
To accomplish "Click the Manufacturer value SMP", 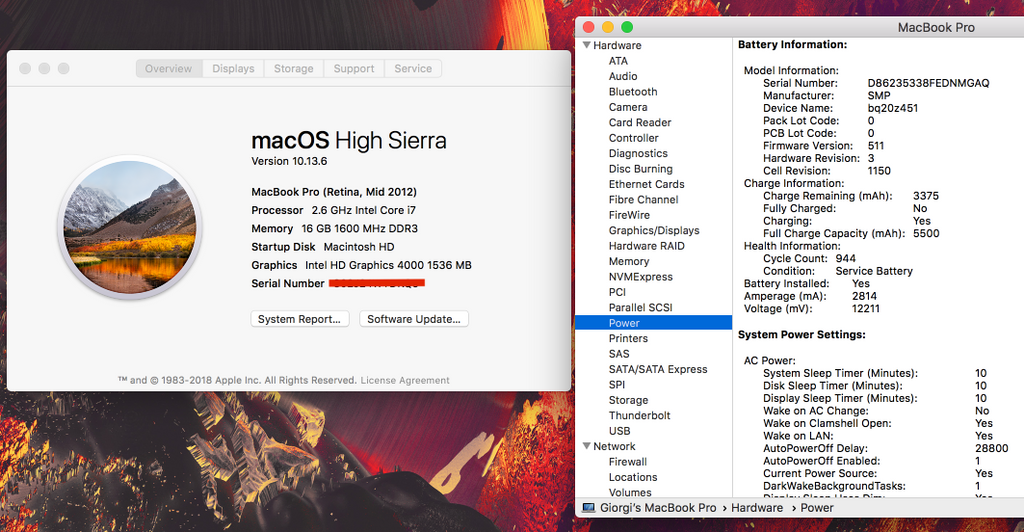I will (x=878, y=95).
